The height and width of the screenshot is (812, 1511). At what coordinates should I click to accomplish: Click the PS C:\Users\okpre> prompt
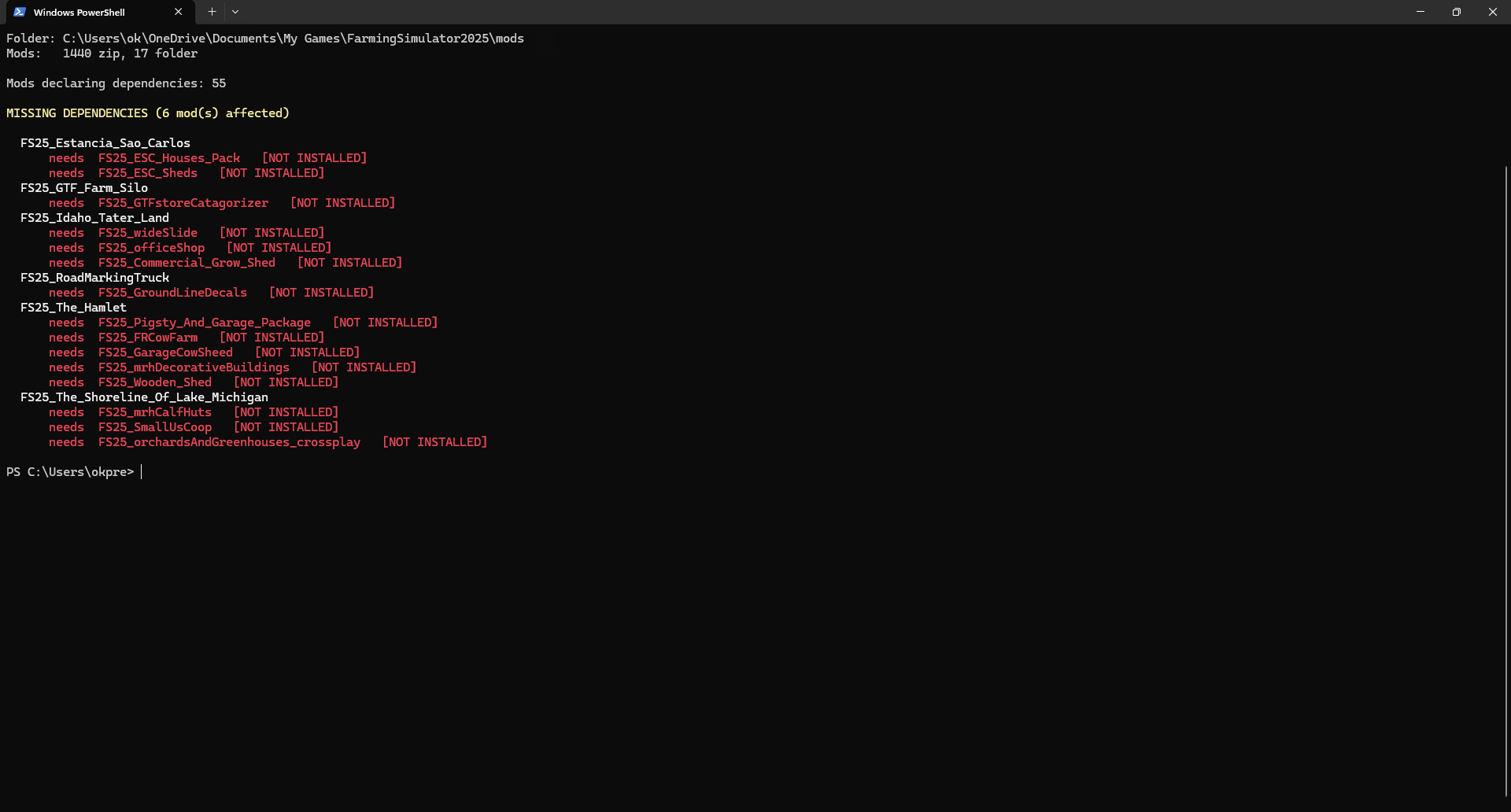point(70,472)
